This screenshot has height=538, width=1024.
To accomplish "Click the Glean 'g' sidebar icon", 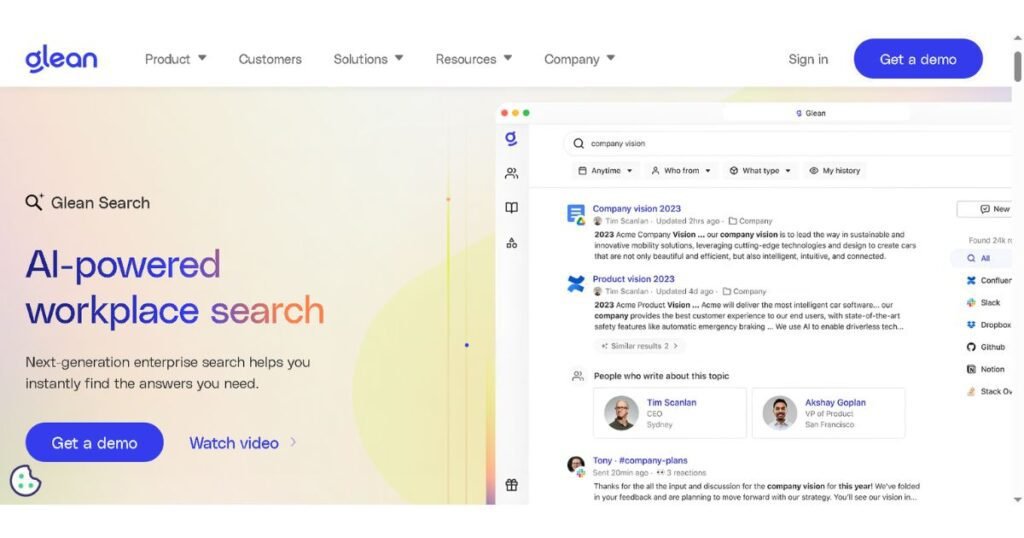I will point(511,138).
